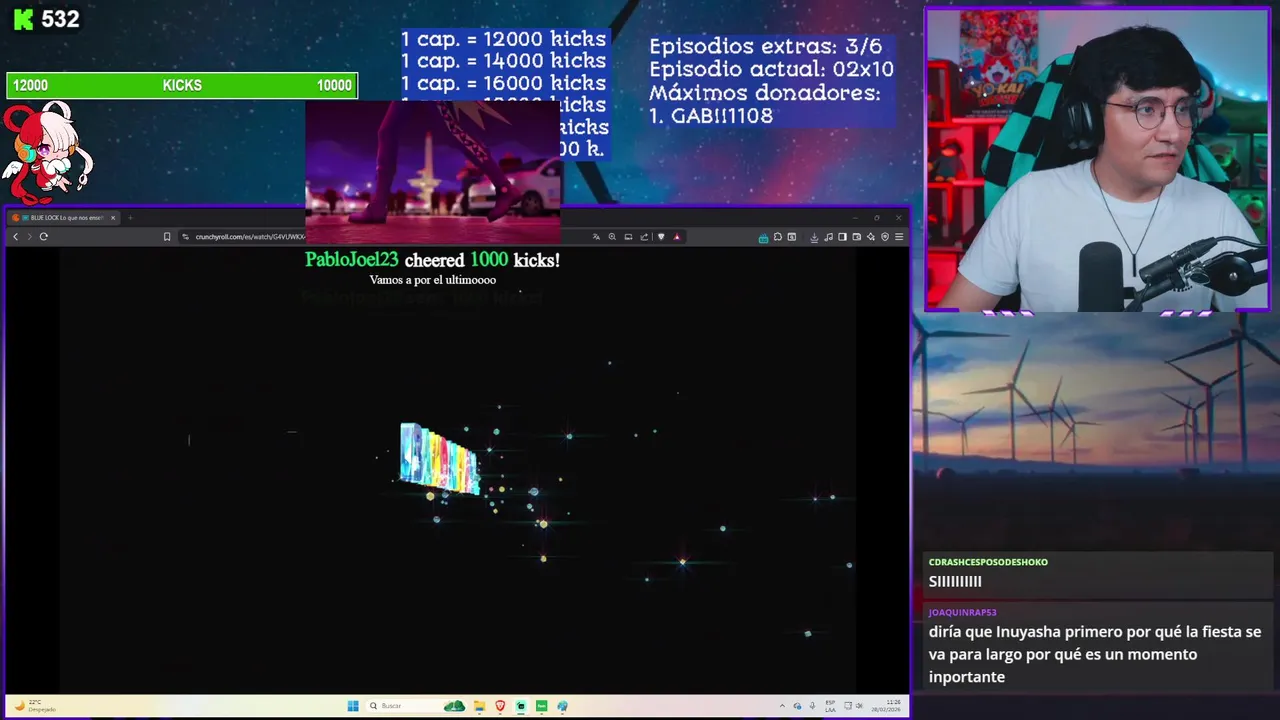Click the share page icon
Viewport: 1280px width, 720px height.
click(644, 237)
